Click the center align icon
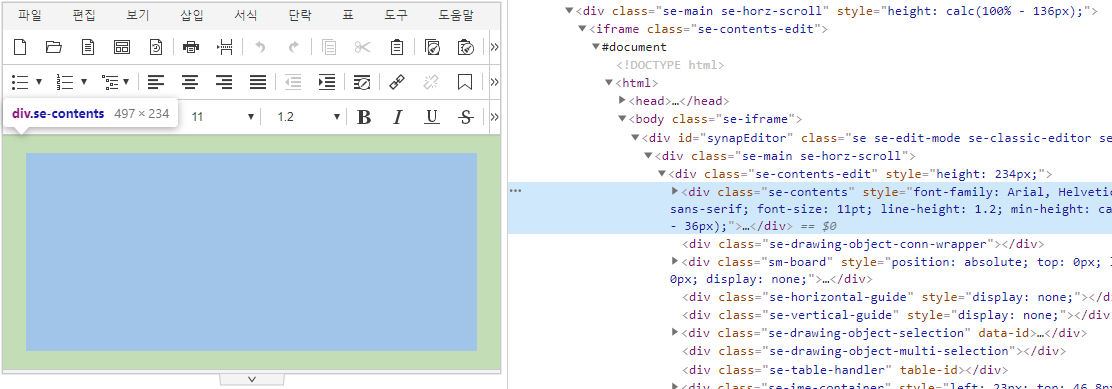The width and height of the screenshot is (1112, 389). (x=190, y=82)
